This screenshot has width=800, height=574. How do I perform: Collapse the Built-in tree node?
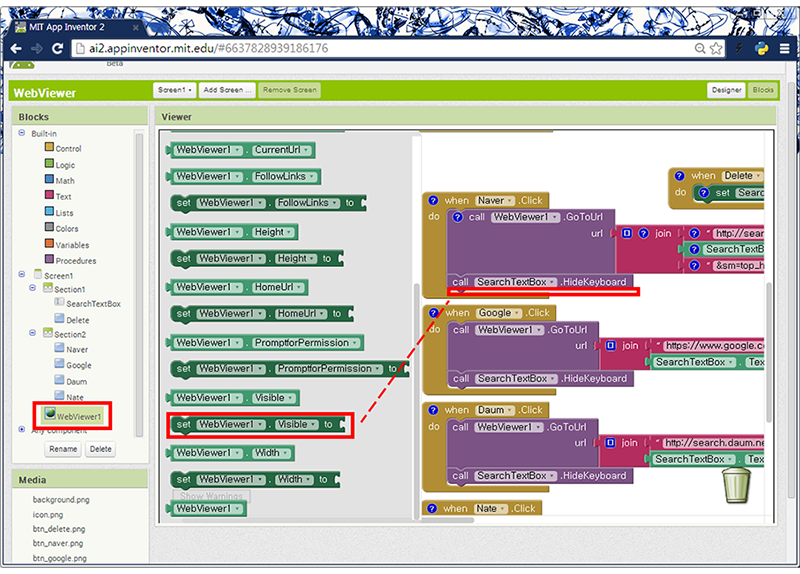[21, 133]
